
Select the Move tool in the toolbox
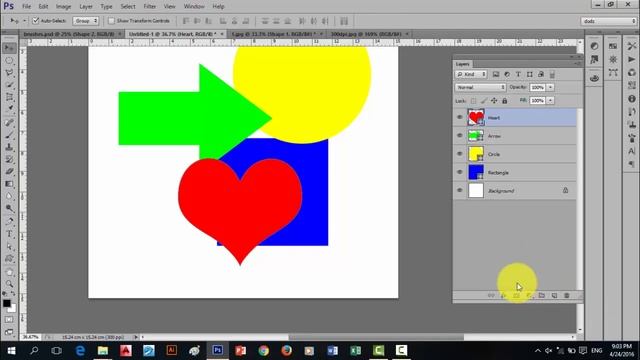pos(9,48)
